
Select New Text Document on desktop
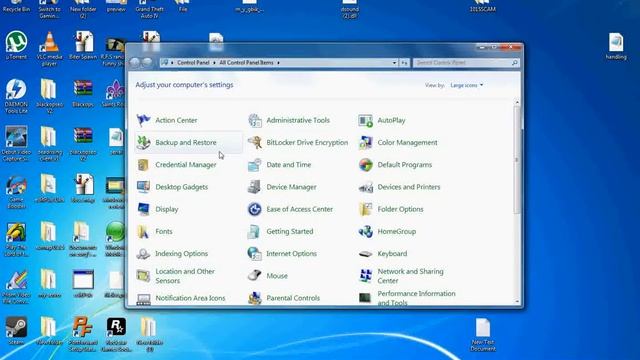(x=483, y=334)
